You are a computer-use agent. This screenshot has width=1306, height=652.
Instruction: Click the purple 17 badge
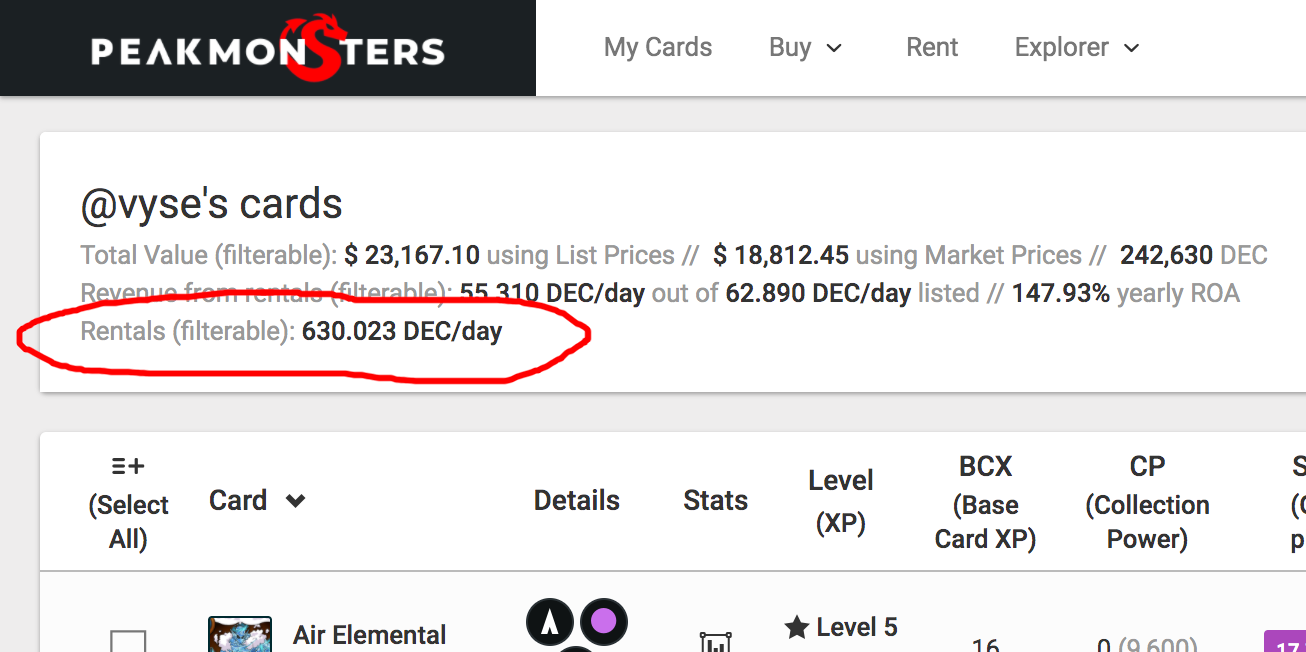pos(1285,641)
